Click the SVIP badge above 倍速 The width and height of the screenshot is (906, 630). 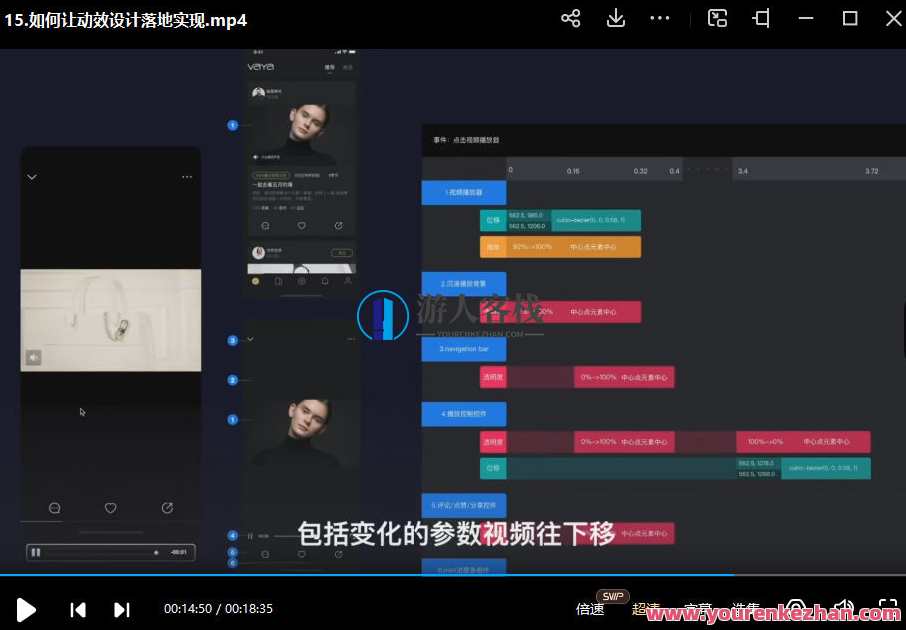[612, 595]
